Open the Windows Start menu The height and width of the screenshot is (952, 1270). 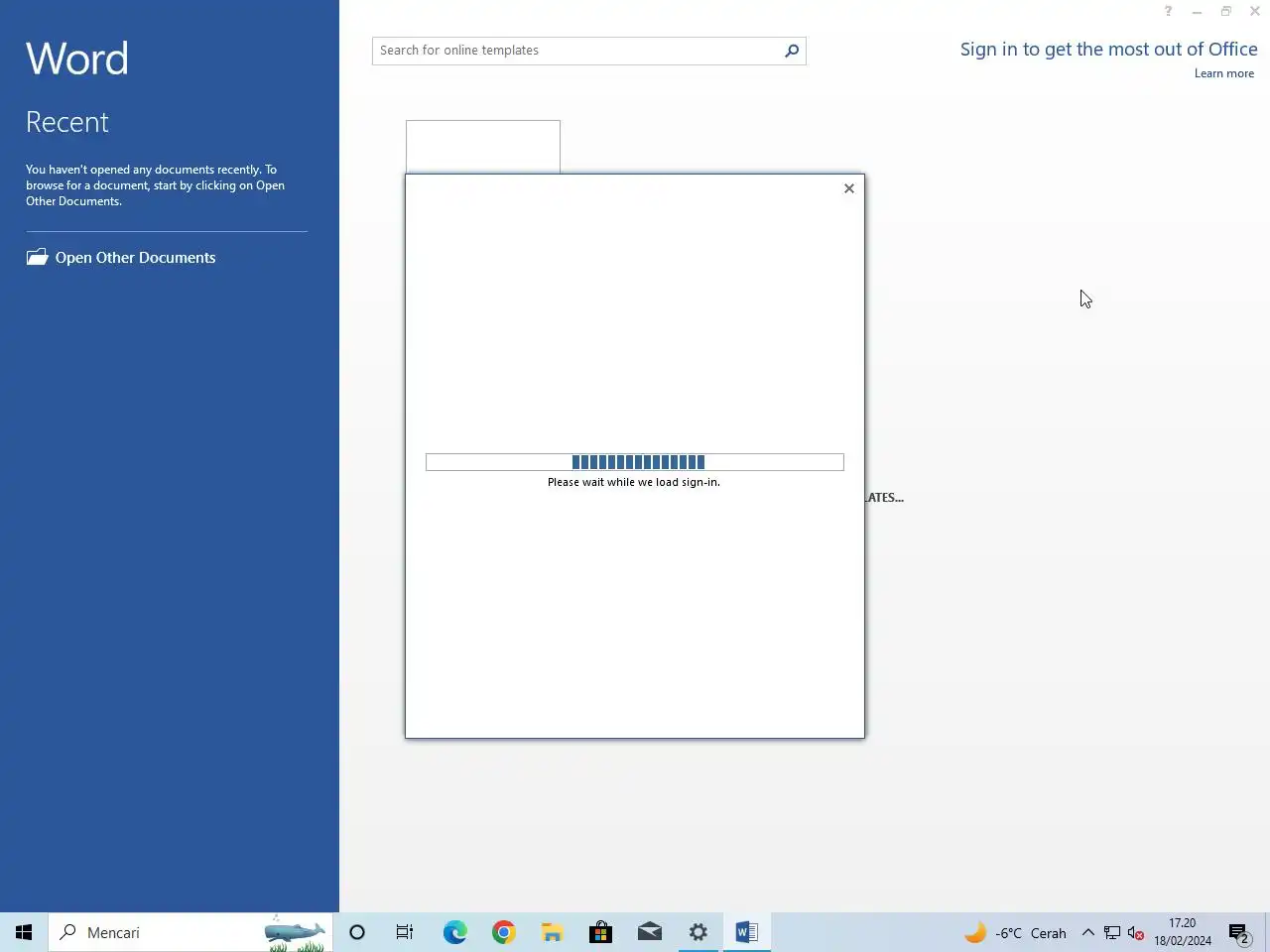pos(24,932)
